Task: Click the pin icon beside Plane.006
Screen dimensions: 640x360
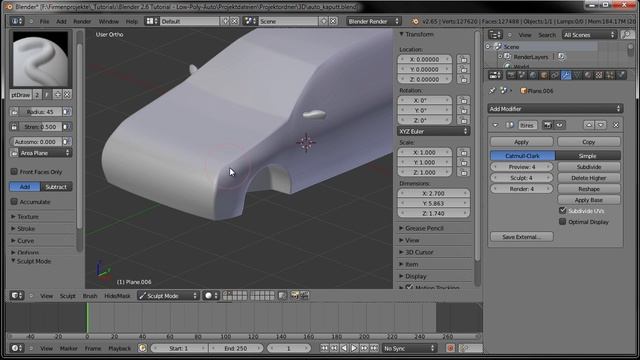Action: pyautogui.click(x=493, y=91)
